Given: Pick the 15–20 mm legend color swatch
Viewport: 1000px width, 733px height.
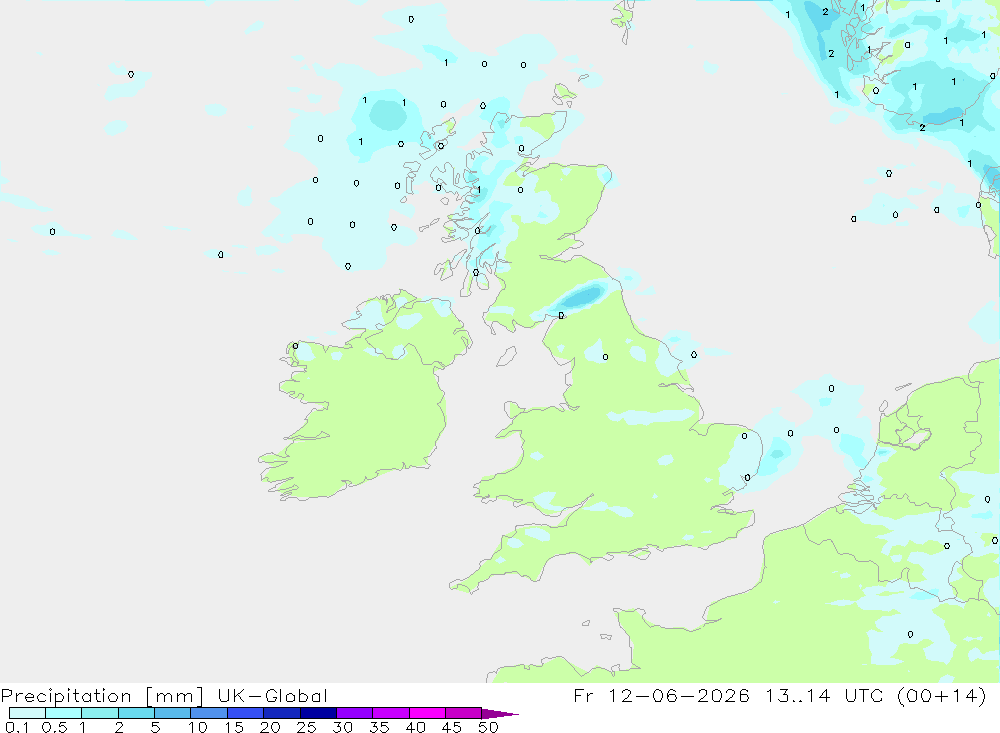Looking at the screenshot, I should coord(246,713).
